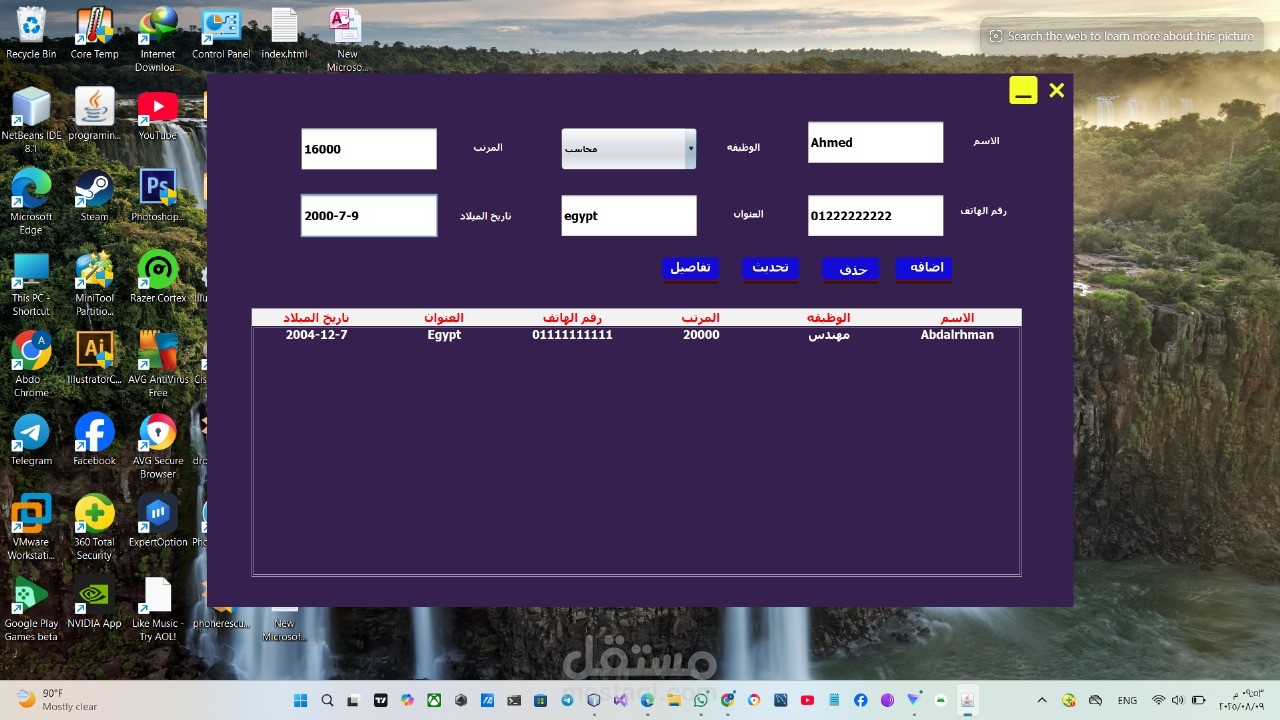This screenshot has height=720, width=1280.
Task: Click the ENG language indicator
Action: (1127, 700)
